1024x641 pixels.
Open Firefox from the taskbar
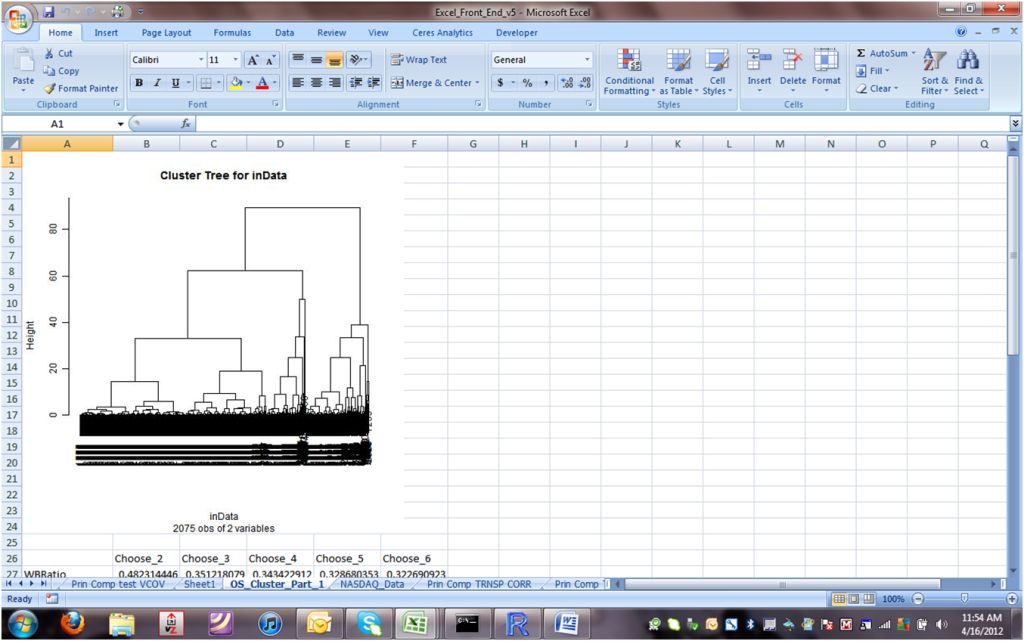click(72, 624)
